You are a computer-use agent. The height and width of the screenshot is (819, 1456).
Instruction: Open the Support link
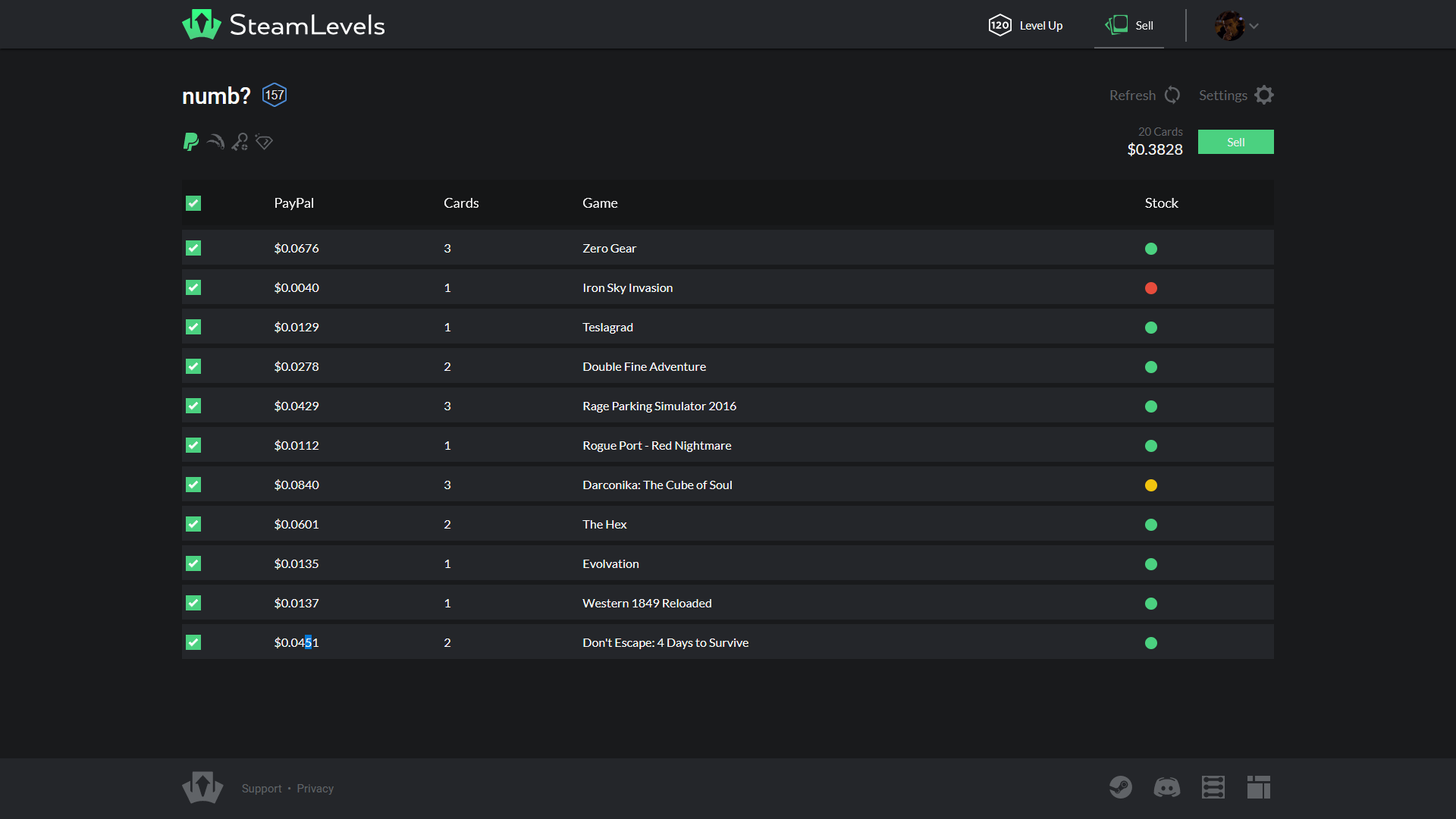(261, 788)
